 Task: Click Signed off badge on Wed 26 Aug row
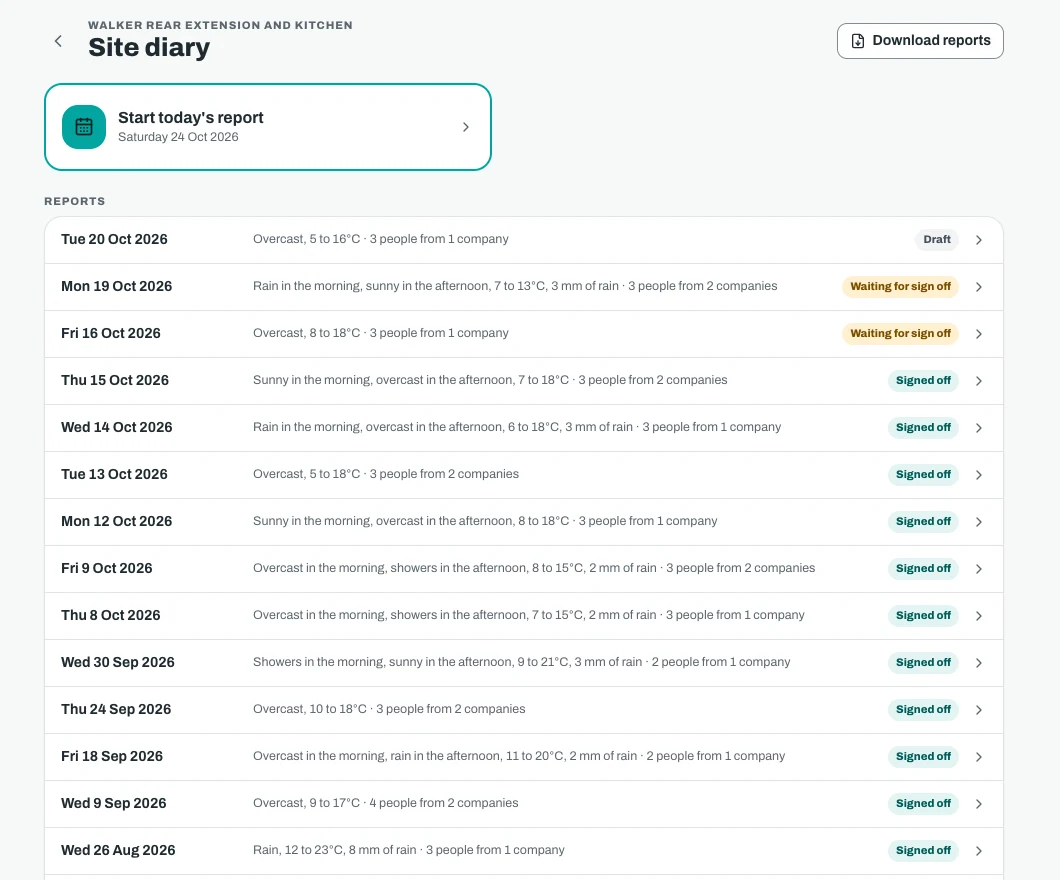[x=923, y=850]
